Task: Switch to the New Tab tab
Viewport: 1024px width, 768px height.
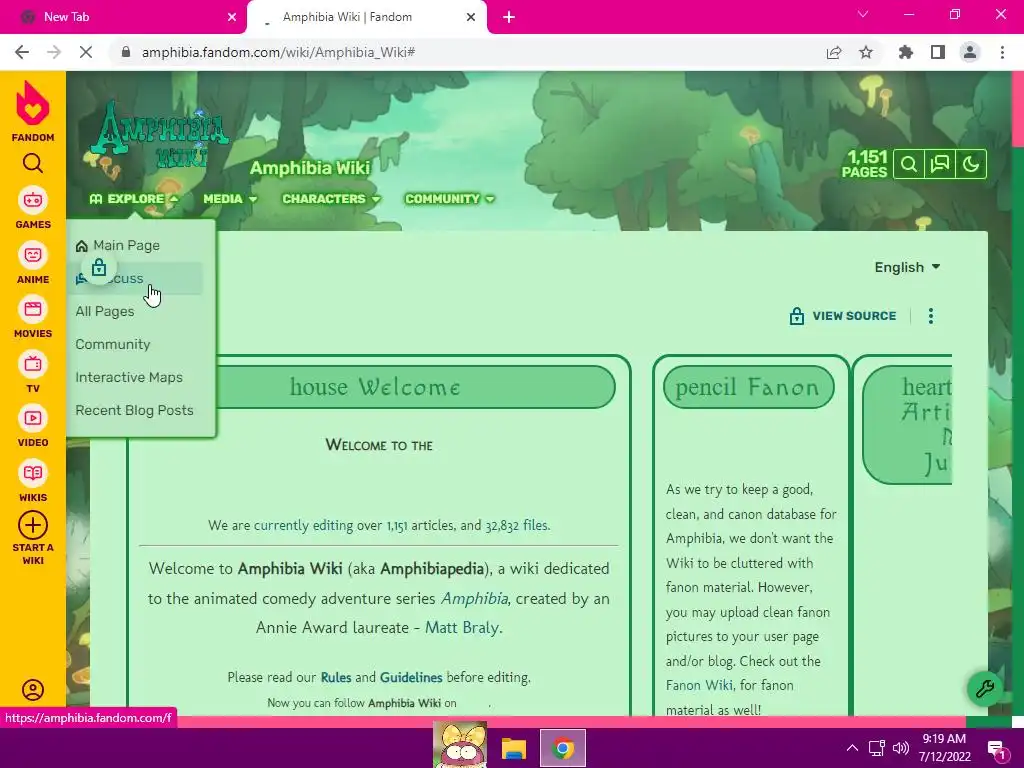Action: click(122, 17)
